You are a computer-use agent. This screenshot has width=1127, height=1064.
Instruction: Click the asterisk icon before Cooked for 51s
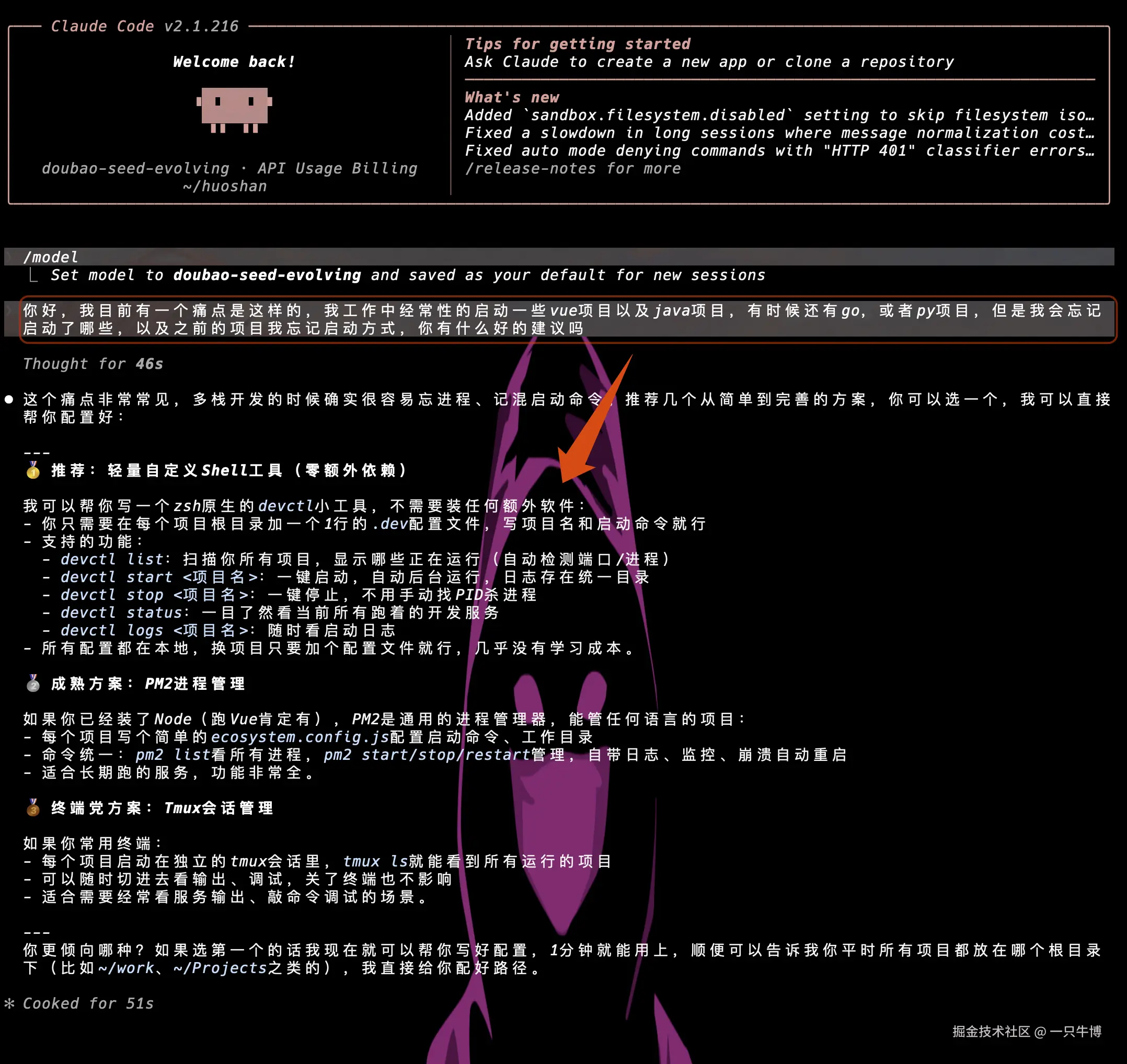[x=9, y=1003]
